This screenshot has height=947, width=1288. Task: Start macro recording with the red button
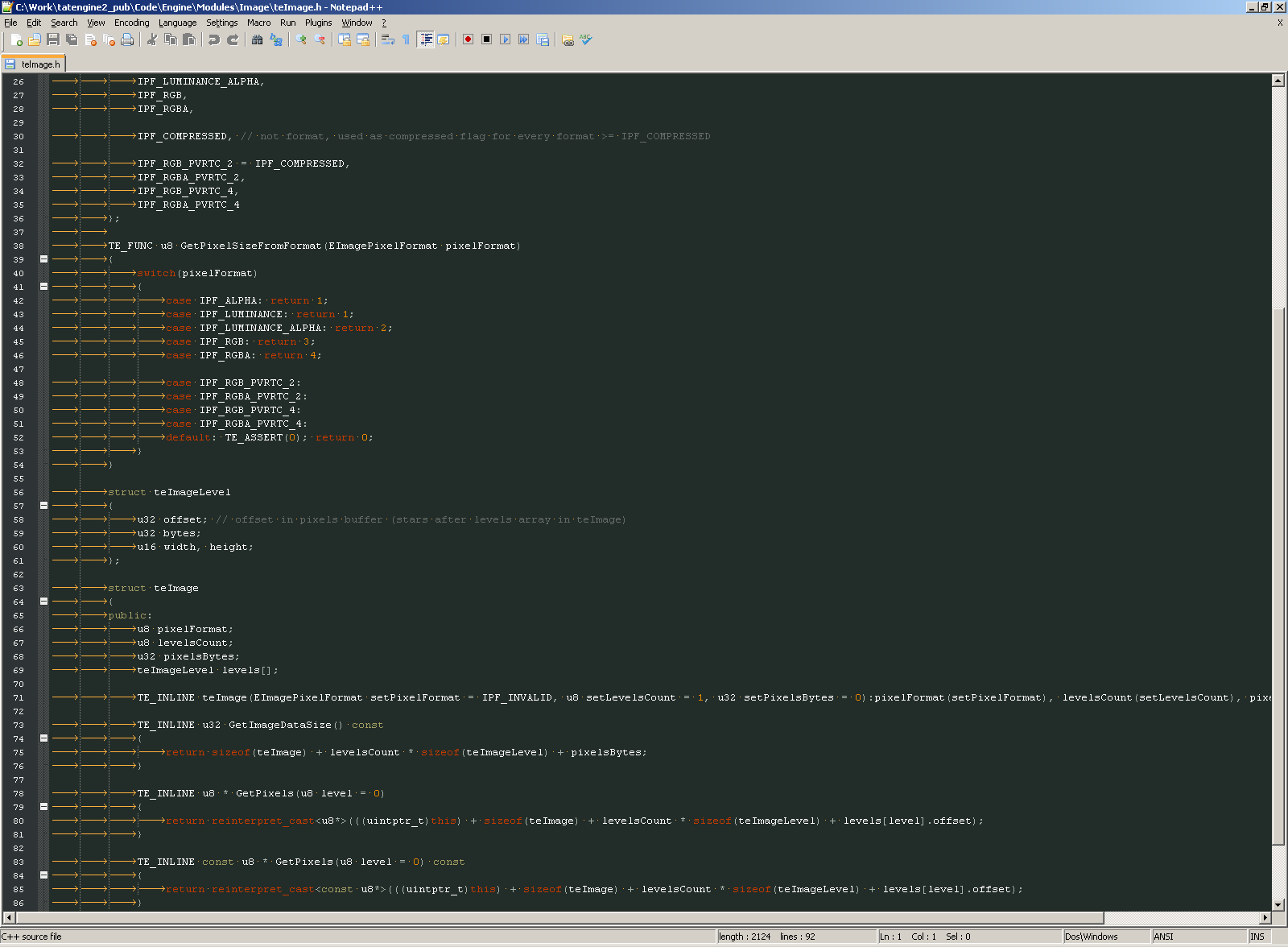click(x=468, y=39)
